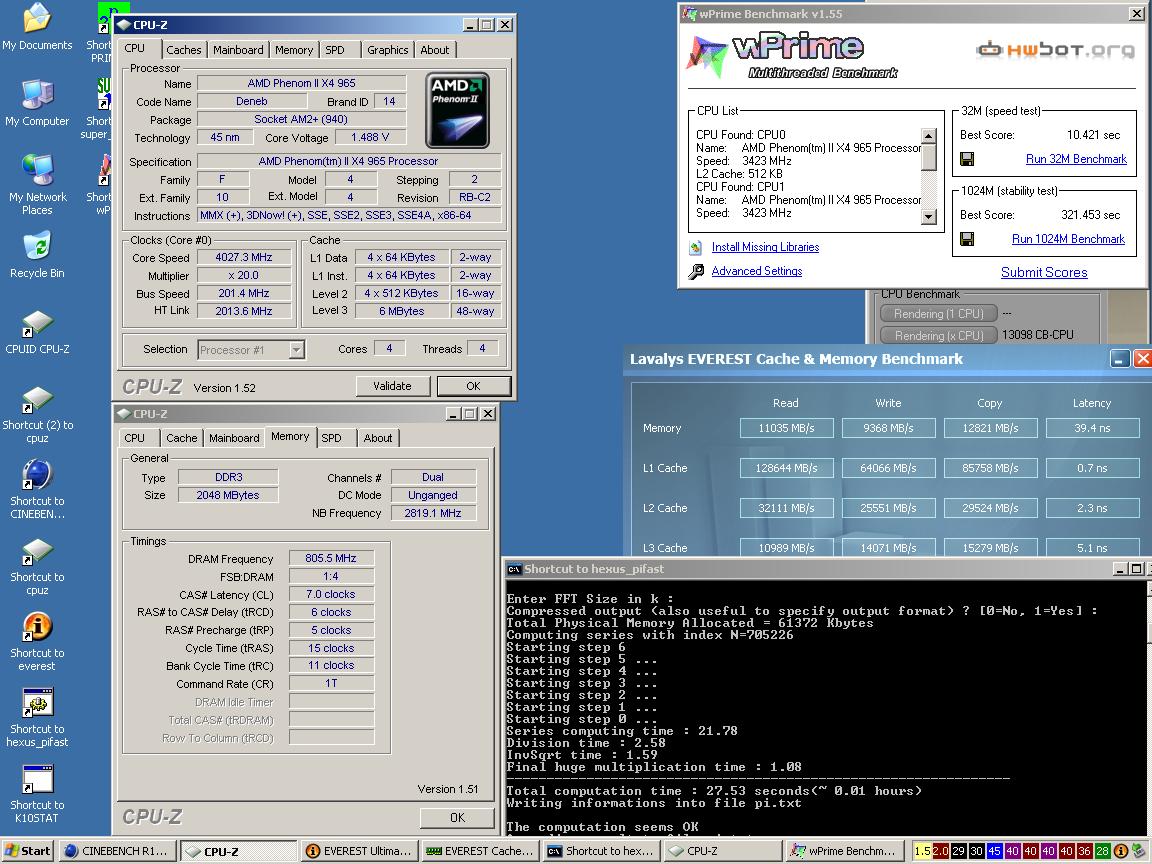Click the Submit Scores link

point(1044,272)
